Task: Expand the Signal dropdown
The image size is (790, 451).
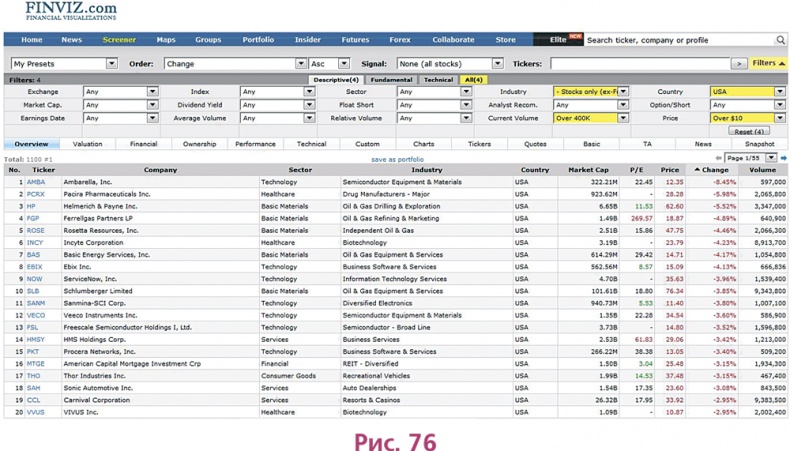Action: click(x=449, y=63)
